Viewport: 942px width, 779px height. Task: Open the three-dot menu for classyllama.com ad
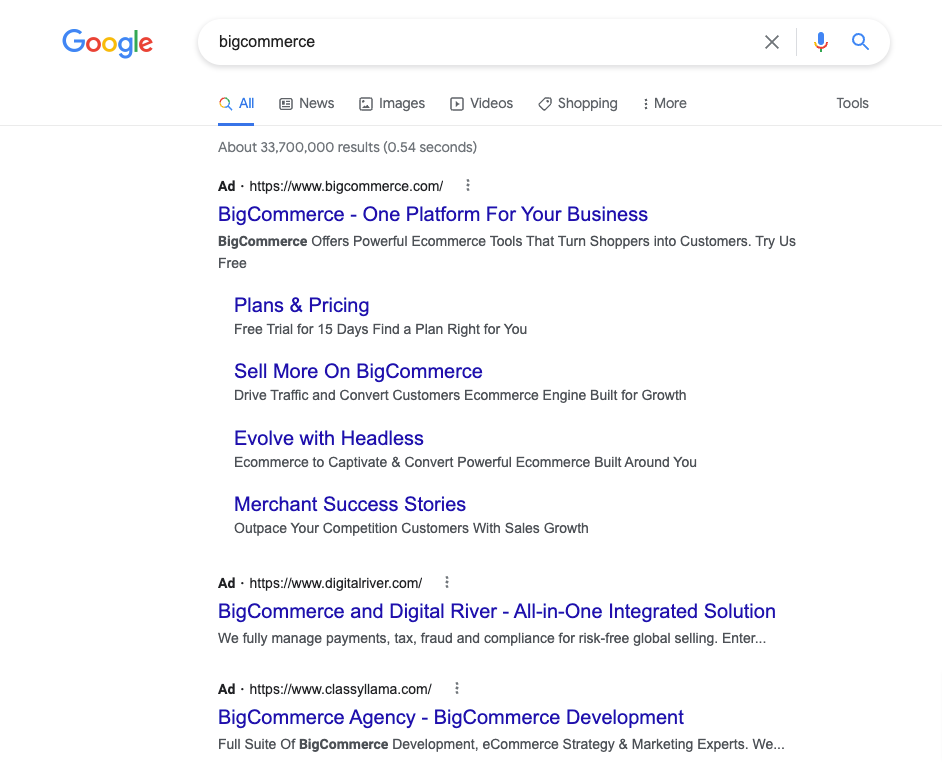(457, 688)
